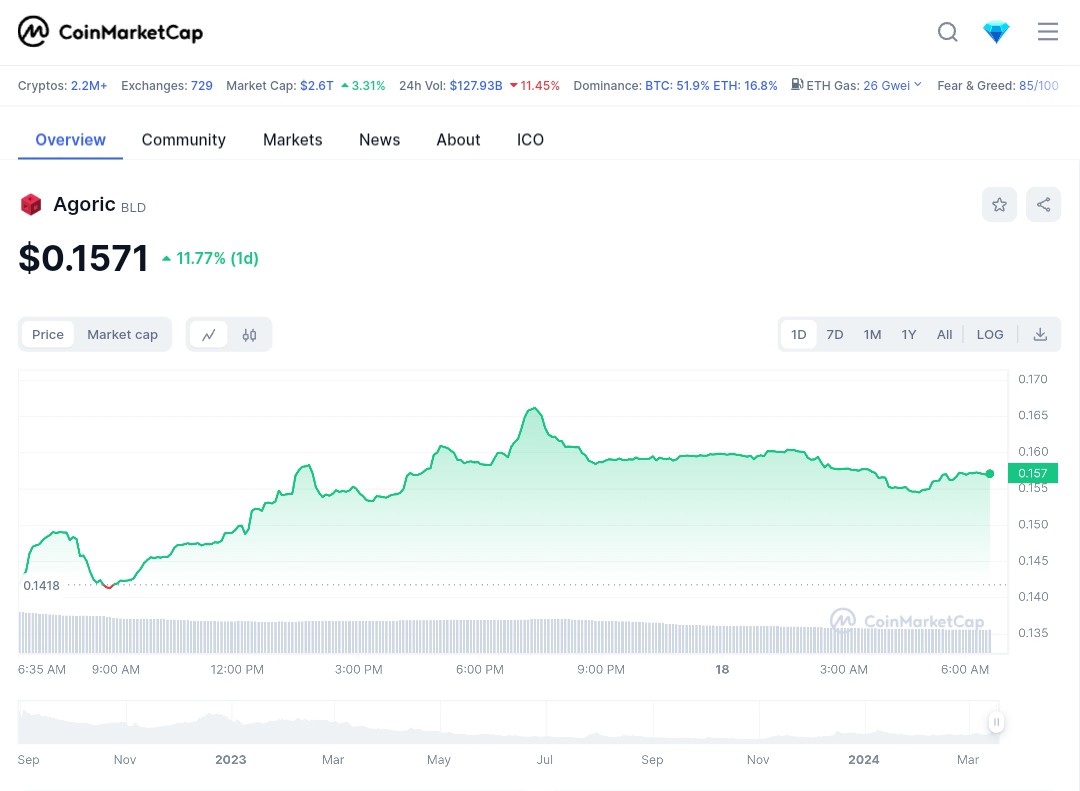Click the 0.1418 low price label
Screen dimensions: 1080x791
pos(41,586)
